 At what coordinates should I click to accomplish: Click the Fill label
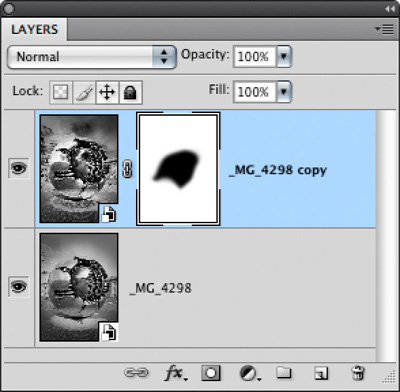click(x=219, y=89)
